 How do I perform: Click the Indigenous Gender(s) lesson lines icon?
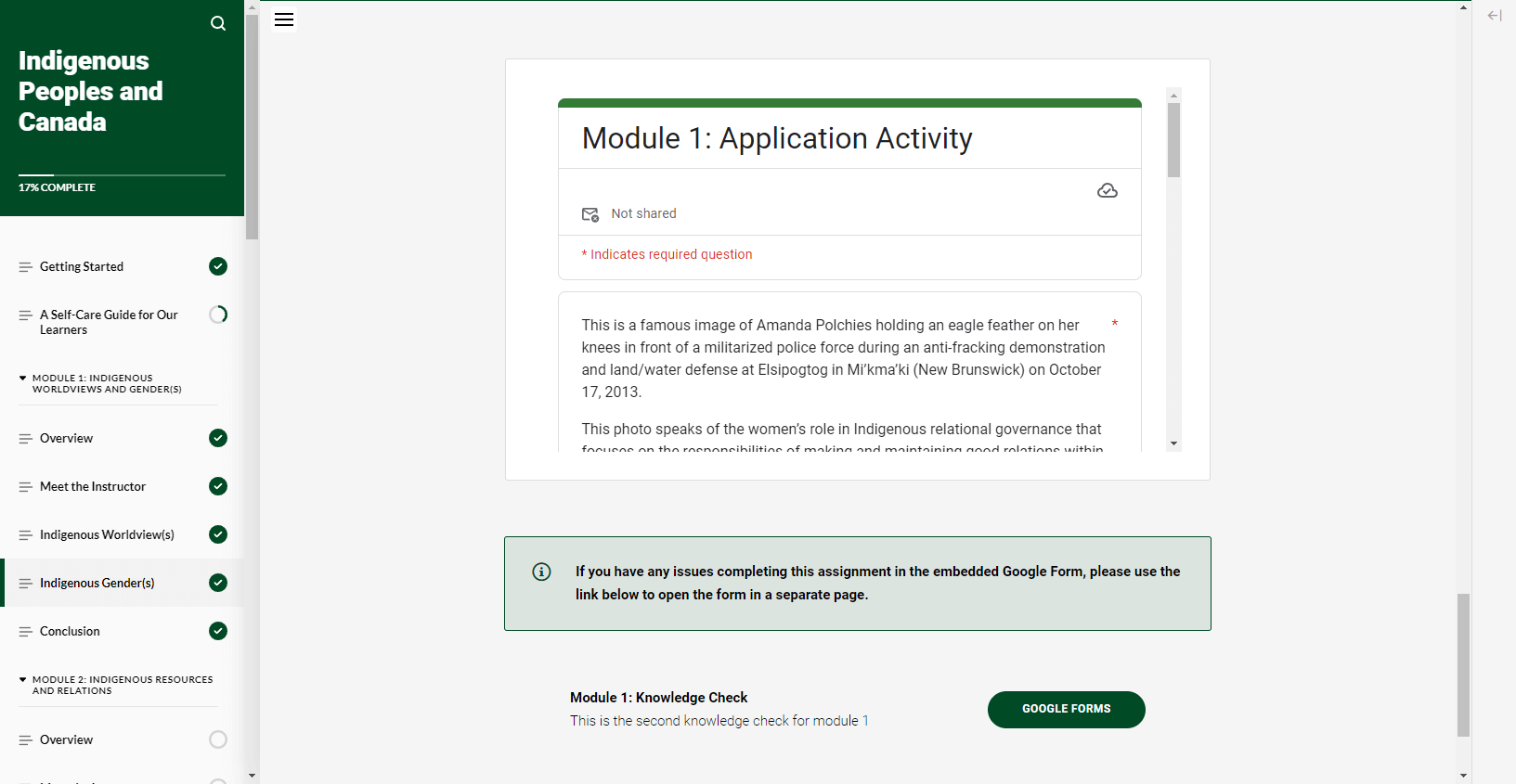(26, 584)
